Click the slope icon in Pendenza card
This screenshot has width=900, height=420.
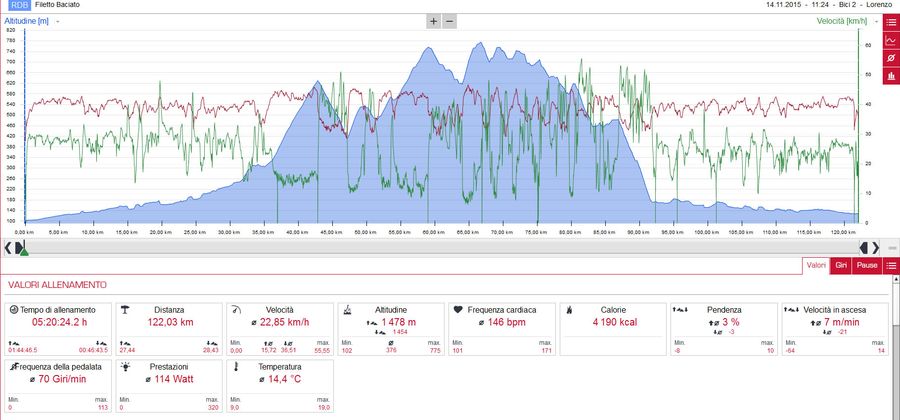click(x=679, y=309)
